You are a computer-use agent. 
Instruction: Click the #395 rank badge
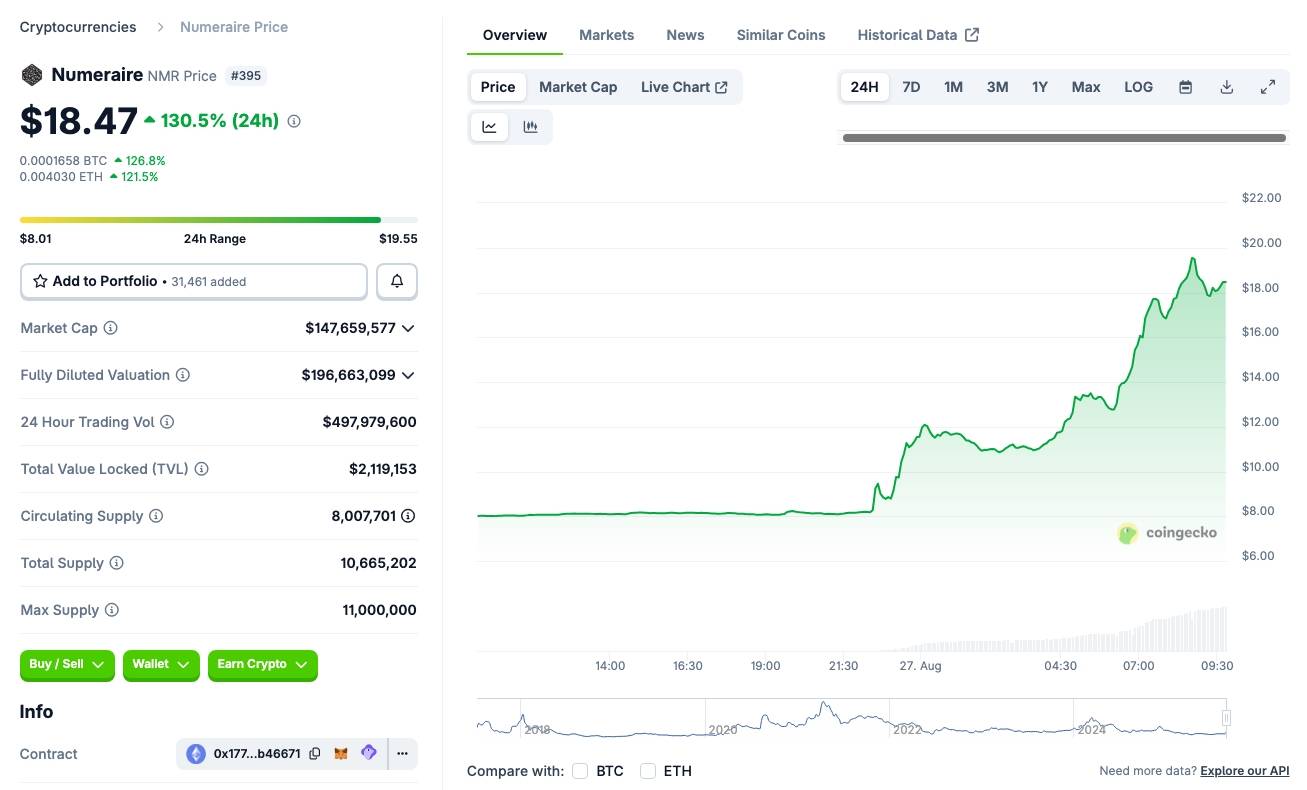[247, 75]
